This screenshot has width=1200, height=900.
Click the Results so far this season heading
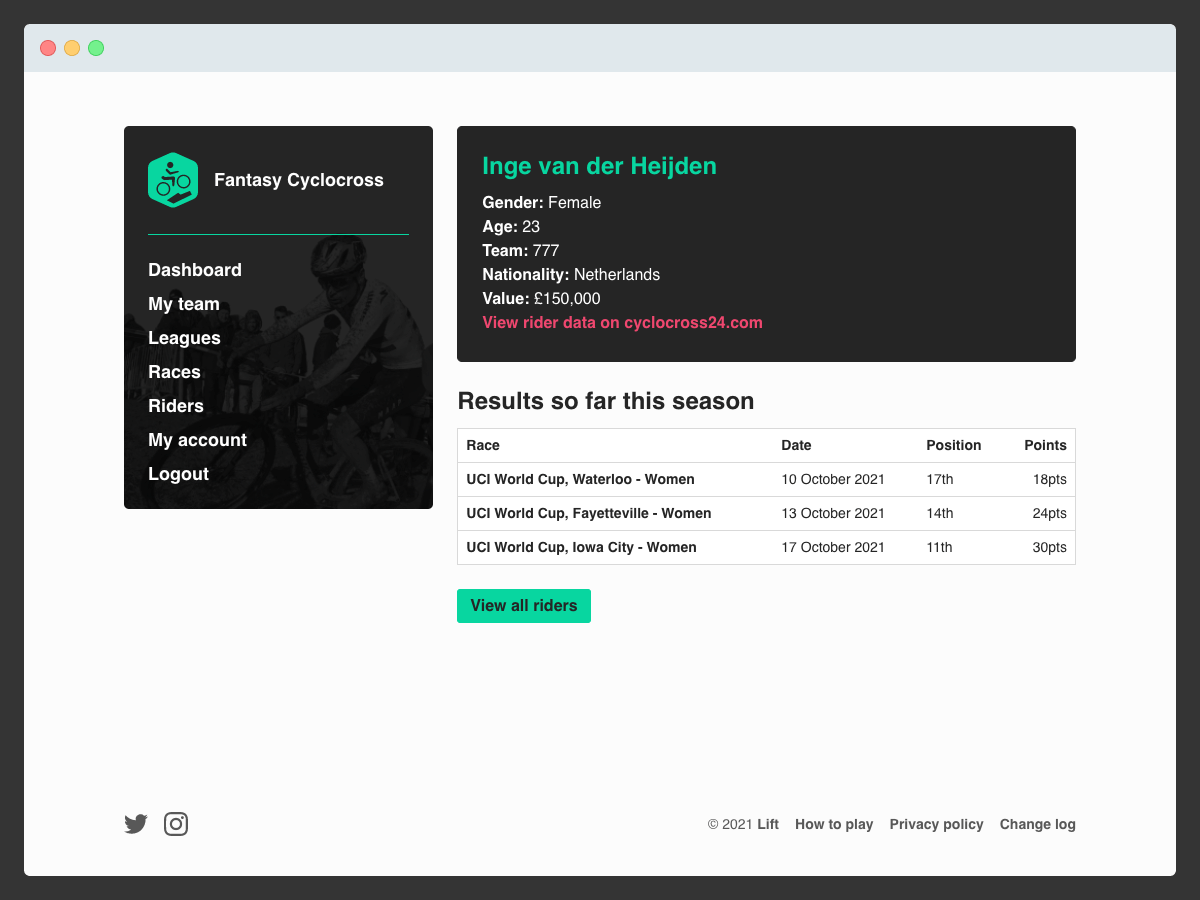(x=606, y=401)
